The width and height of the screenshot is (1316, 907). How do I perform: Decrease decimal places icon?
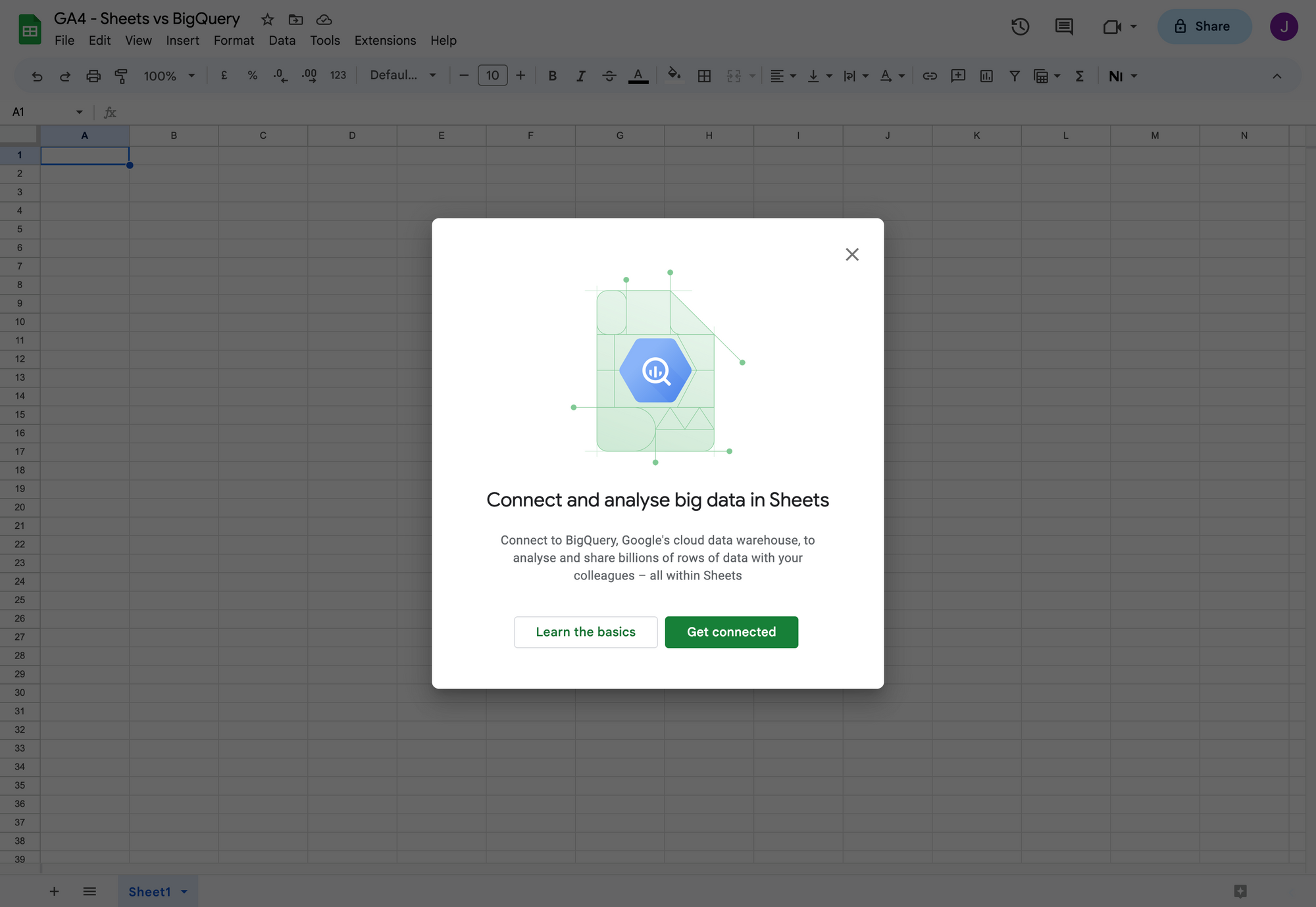point(280,76)
